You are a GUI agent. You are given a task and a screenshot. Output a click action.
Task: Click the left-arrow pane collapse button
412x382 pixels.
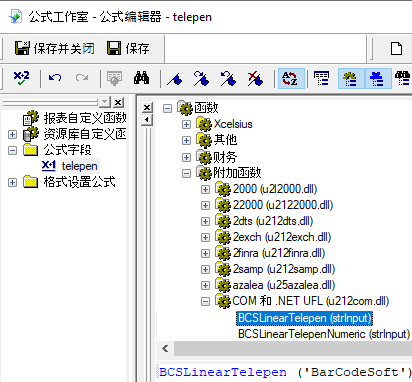147,119
